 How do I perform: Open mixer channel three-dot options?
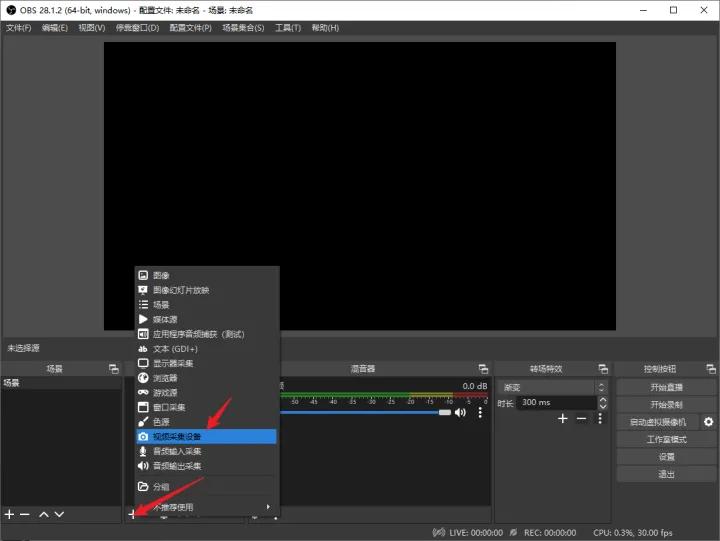480,412
